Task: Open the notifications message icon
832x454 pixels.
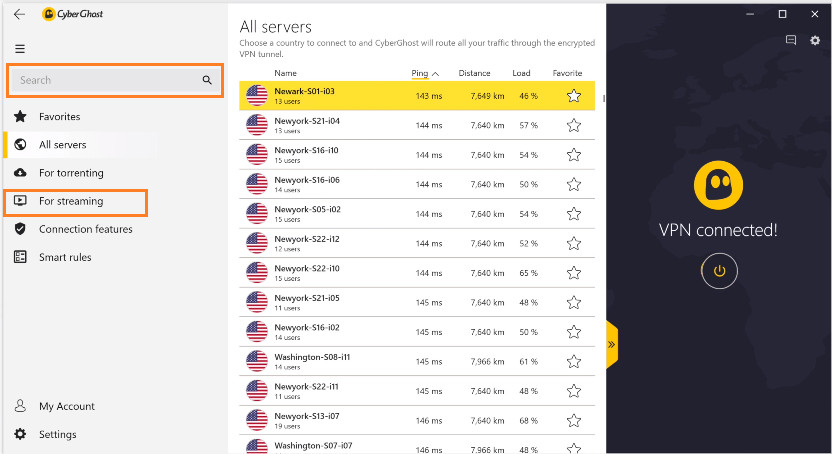Action: [791, 40]
